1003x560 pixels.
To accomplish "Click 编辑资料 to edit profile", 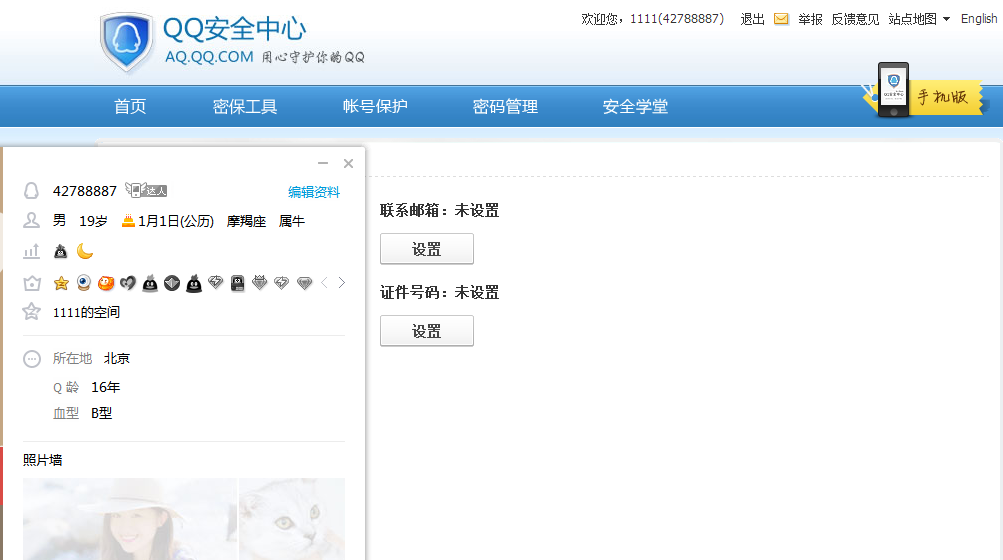I will [x=314, y=192].
